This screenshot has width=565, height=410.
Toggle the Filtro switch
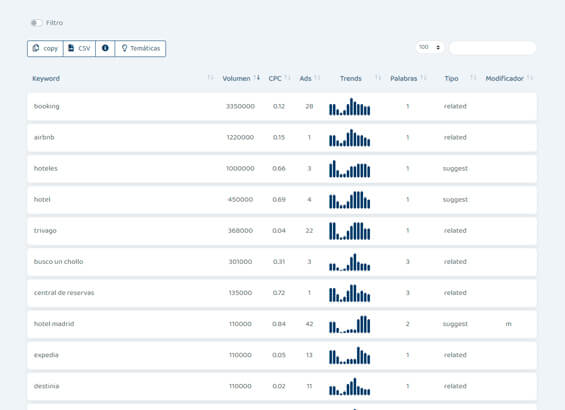pyautogui.click(x=36, y=23)
